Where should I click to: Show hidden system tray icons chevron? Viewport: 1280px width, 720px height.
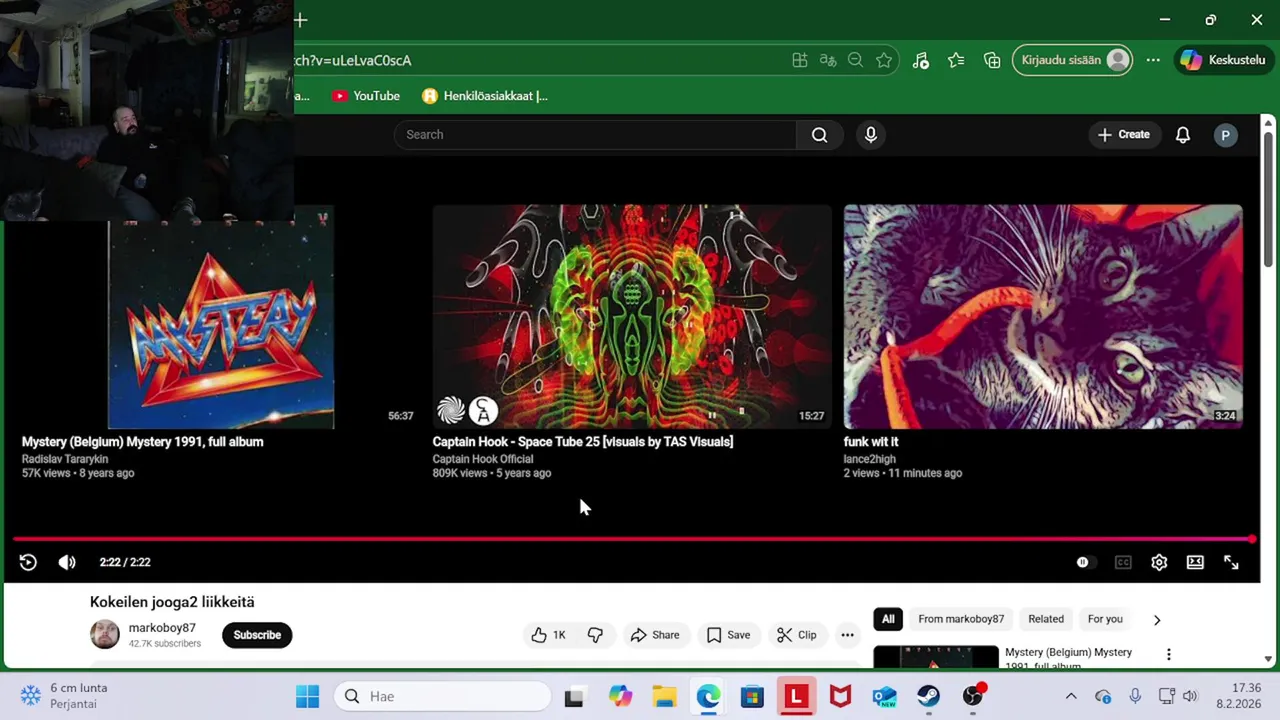pyautogui.click(x=1071, y=696)
